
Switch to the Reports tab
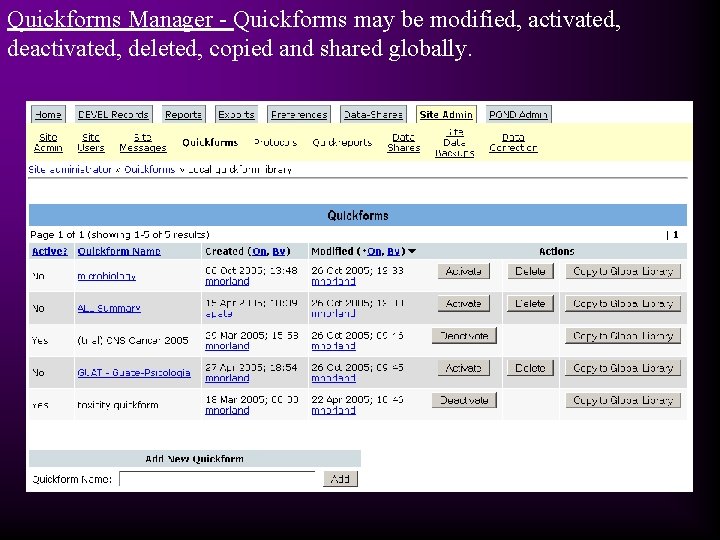183,114
